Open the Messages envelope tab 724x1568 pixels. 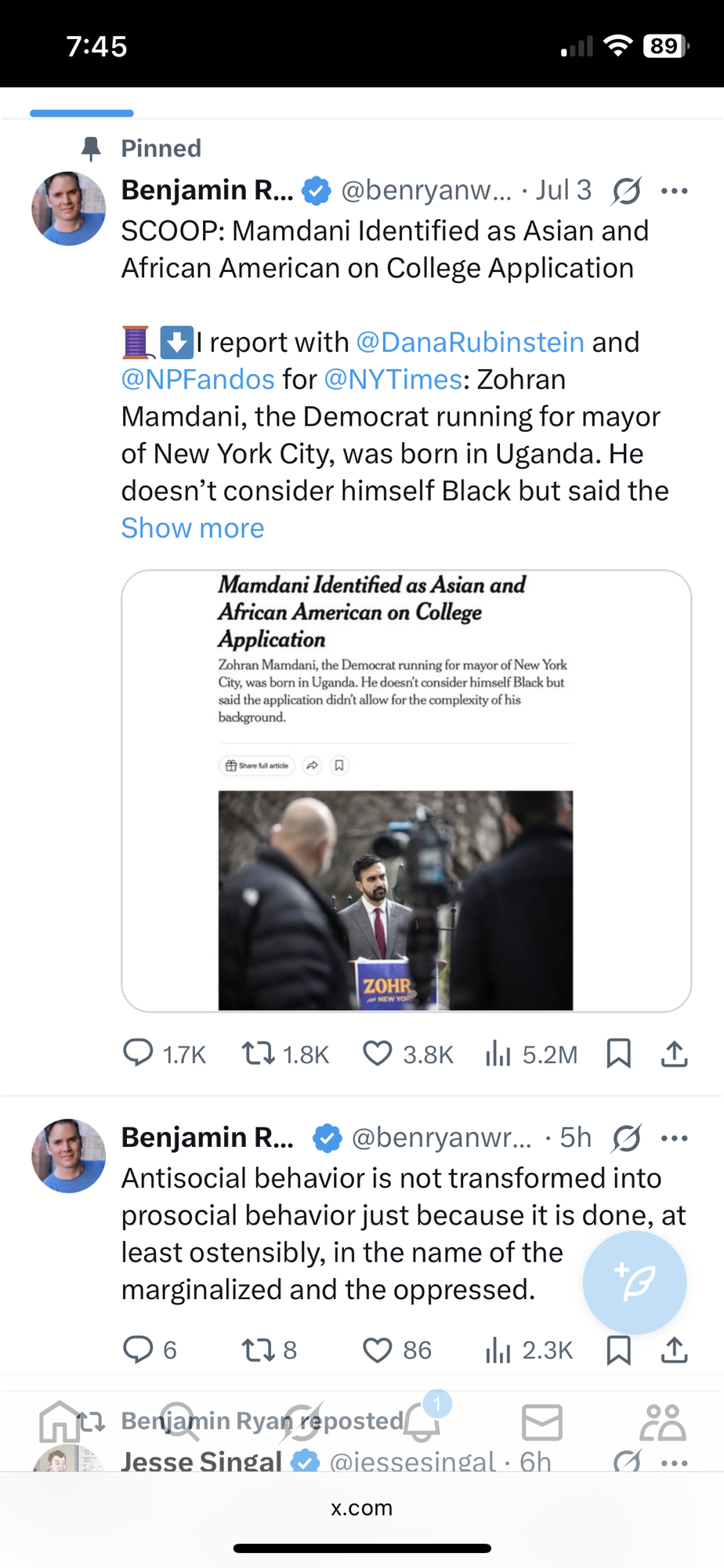541,1422
